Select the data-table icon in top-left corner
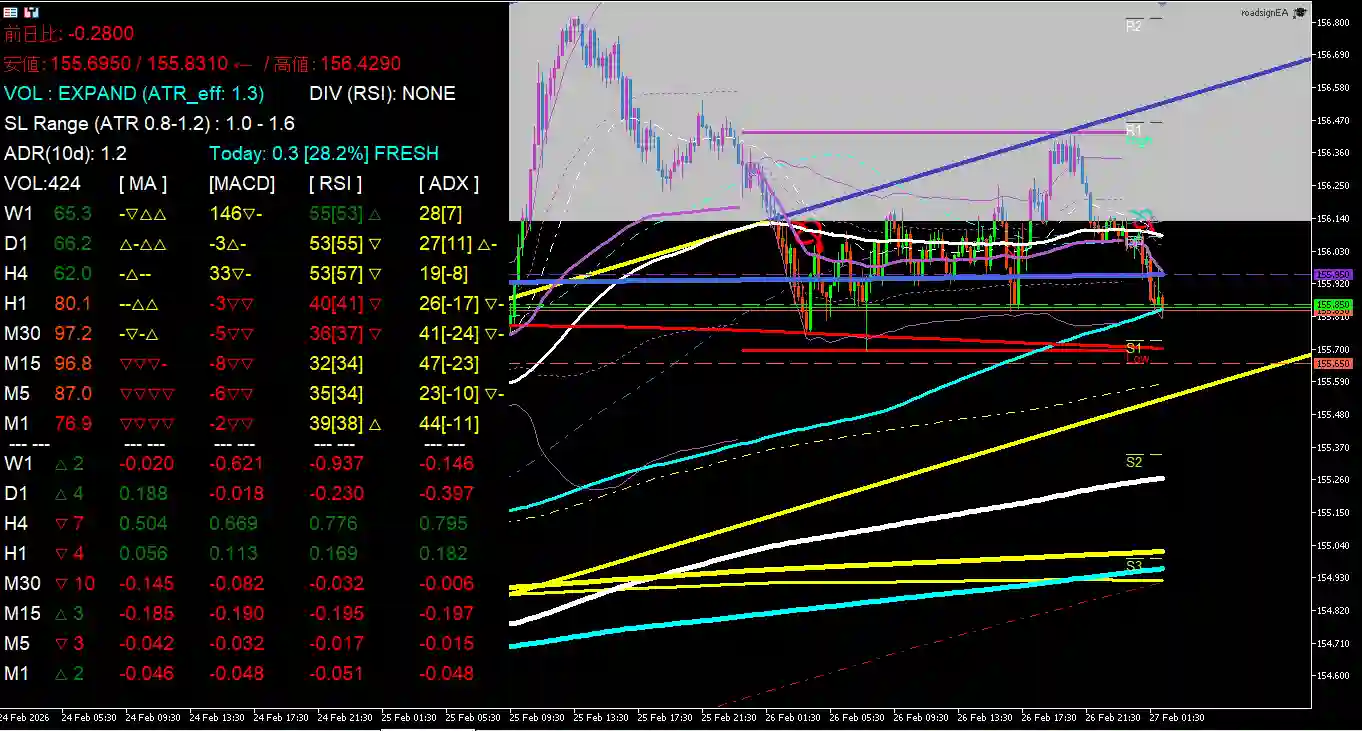Viewport: 1362px width, 731px height. pyautogui.click(x=10, y=12)
